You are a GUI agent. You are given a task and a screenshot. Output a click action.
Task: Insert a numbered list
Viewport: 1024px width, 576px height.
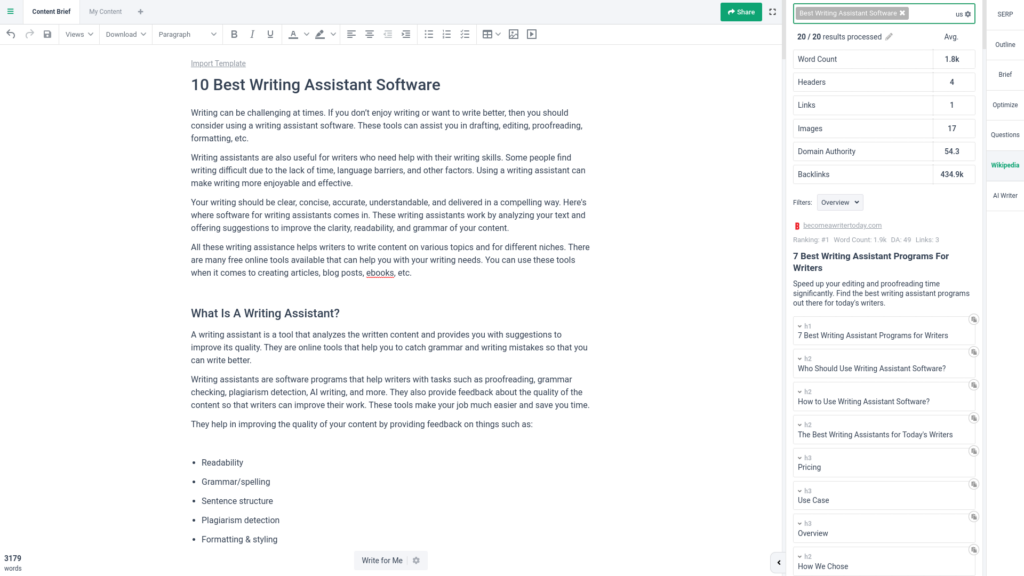[x=447, y=34]
